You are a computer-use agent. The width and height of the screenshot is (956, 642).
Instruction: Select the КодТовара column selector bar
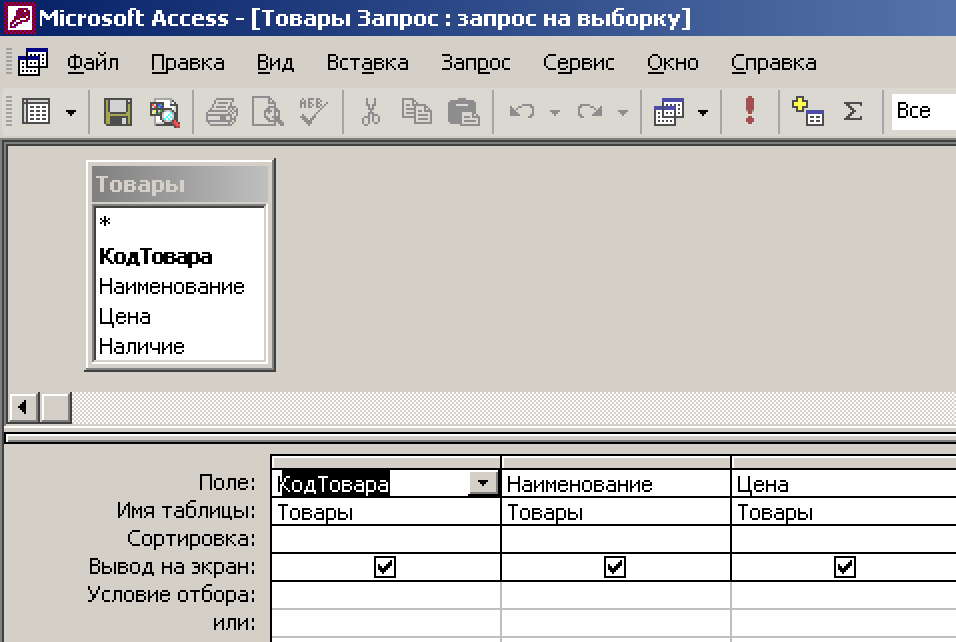pyautogui.click(x=386, y=462)
